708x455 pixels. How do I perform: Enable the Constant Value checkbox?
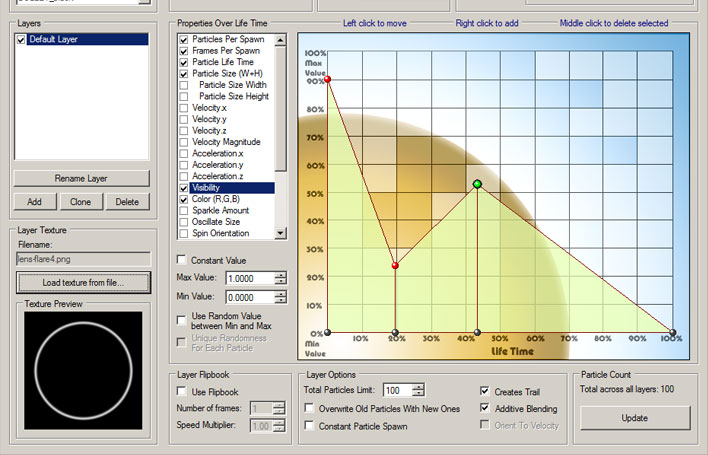pyautogui.click(x=182, y=260)
